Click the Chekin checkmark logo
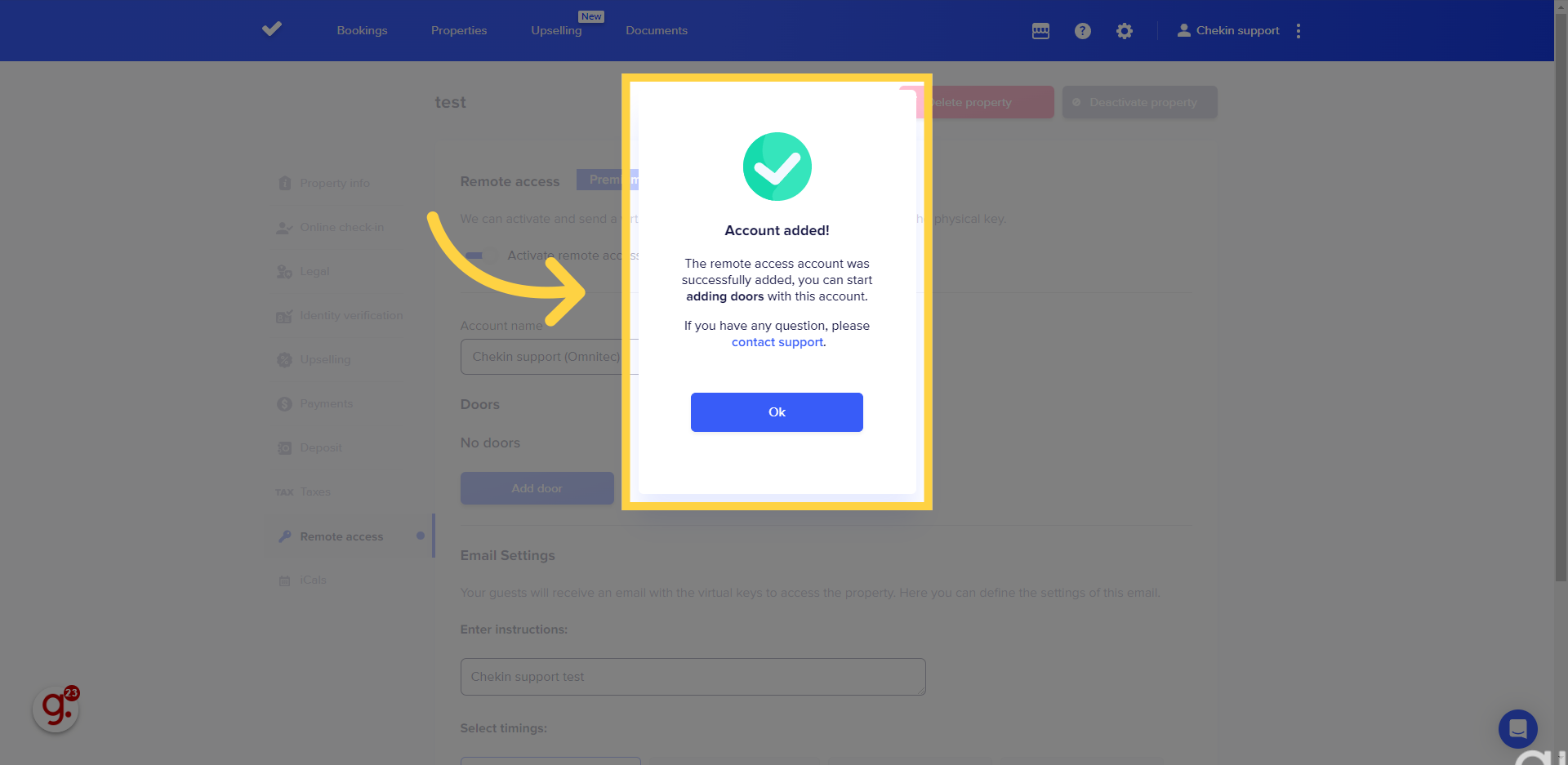This screenshot has height=765, width=1568. pyautogui.click(x=272, y=29)
